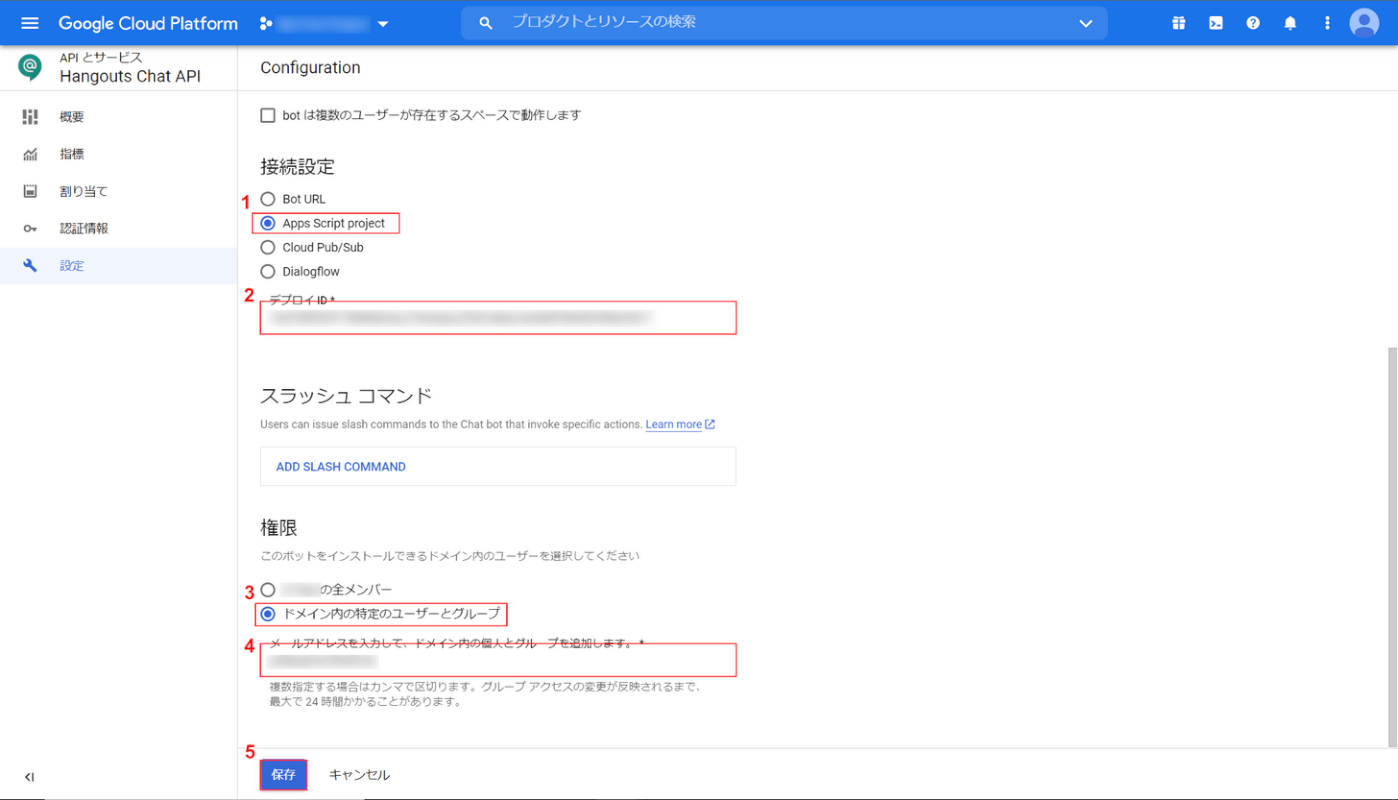This screenshot has width=1398, height=800.
Task: Select ドメイン内の特定のユーザーとグループ radio option
Action: tap(267, 613)
